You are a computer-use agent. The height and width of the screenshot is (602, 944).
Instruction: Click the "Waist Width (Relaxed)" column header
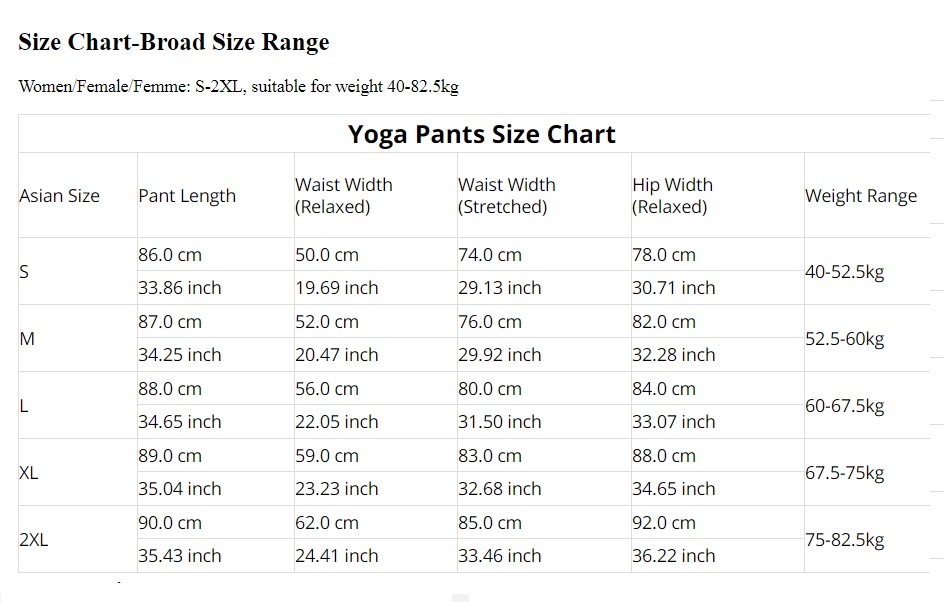[344, 196]
